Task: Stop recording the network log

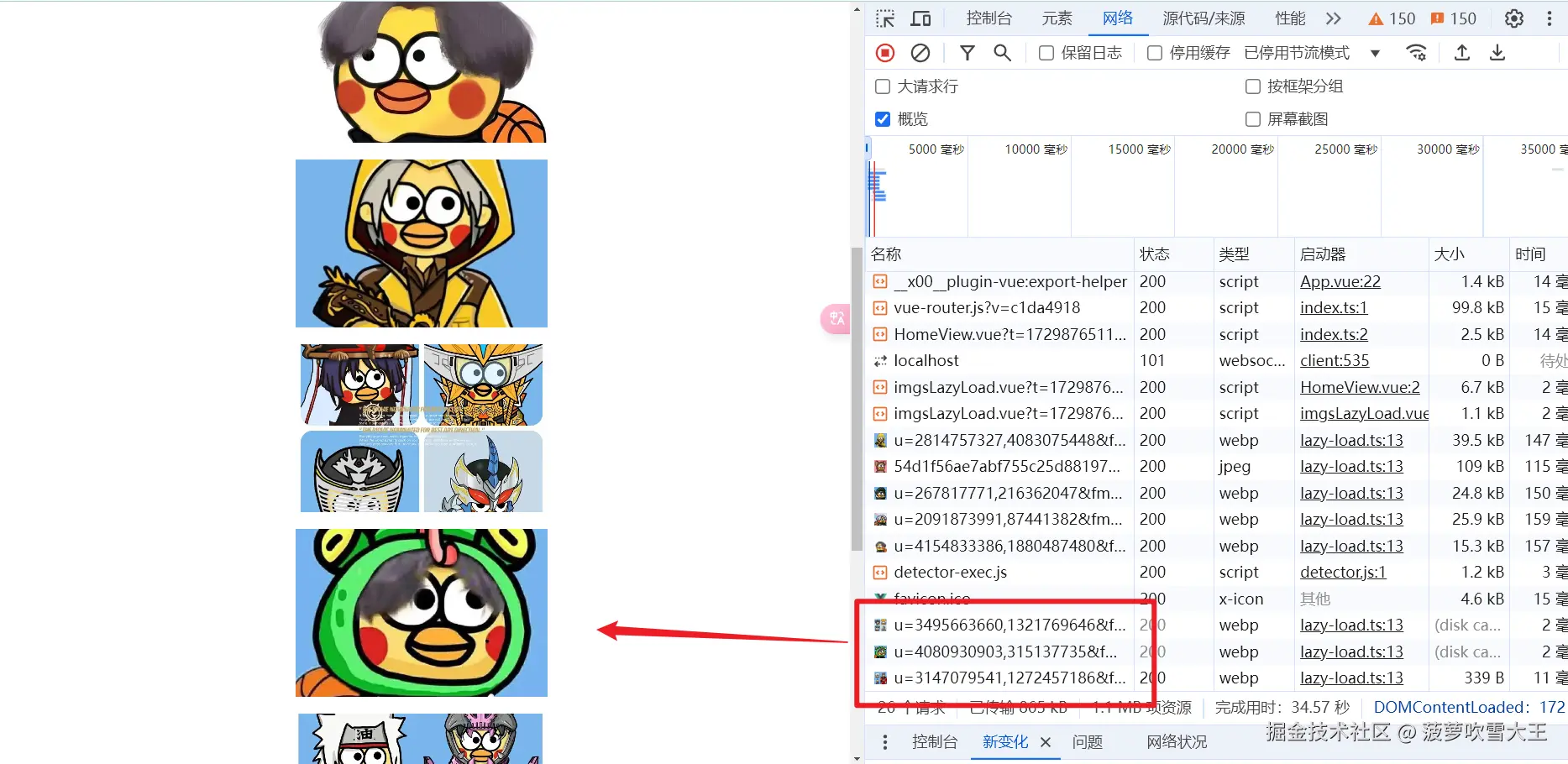Action: (x=884, y=52)
